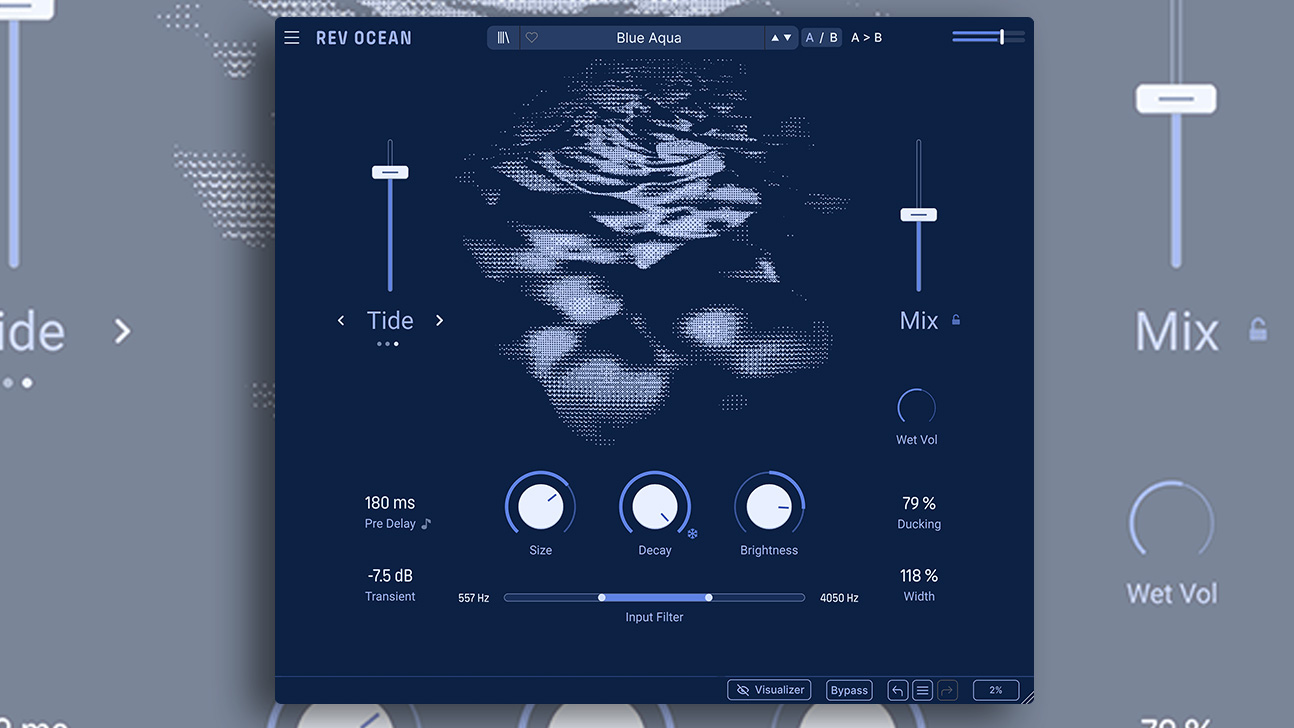Open the undo history list

922,690
